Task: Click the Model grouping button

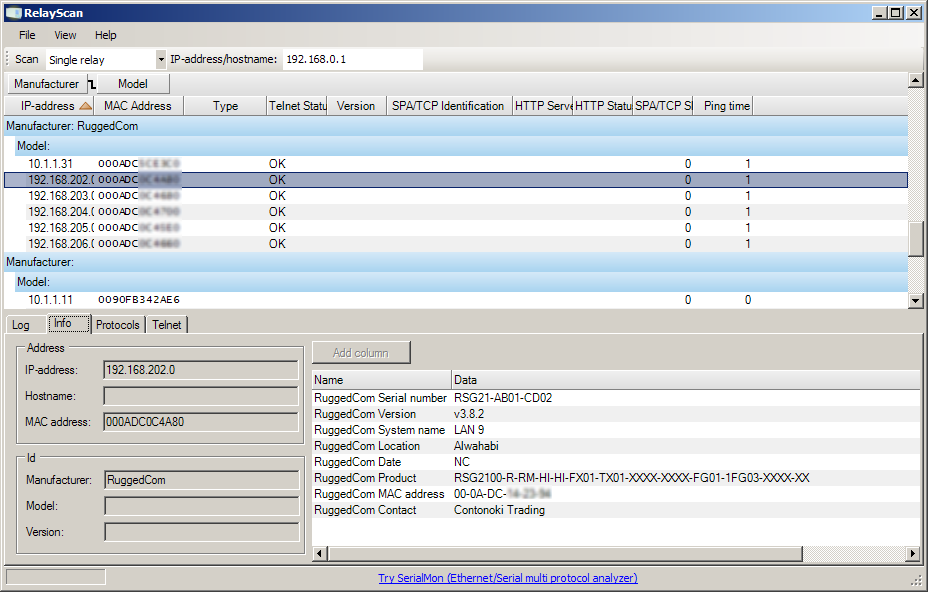Action: (x=133, y=83)
